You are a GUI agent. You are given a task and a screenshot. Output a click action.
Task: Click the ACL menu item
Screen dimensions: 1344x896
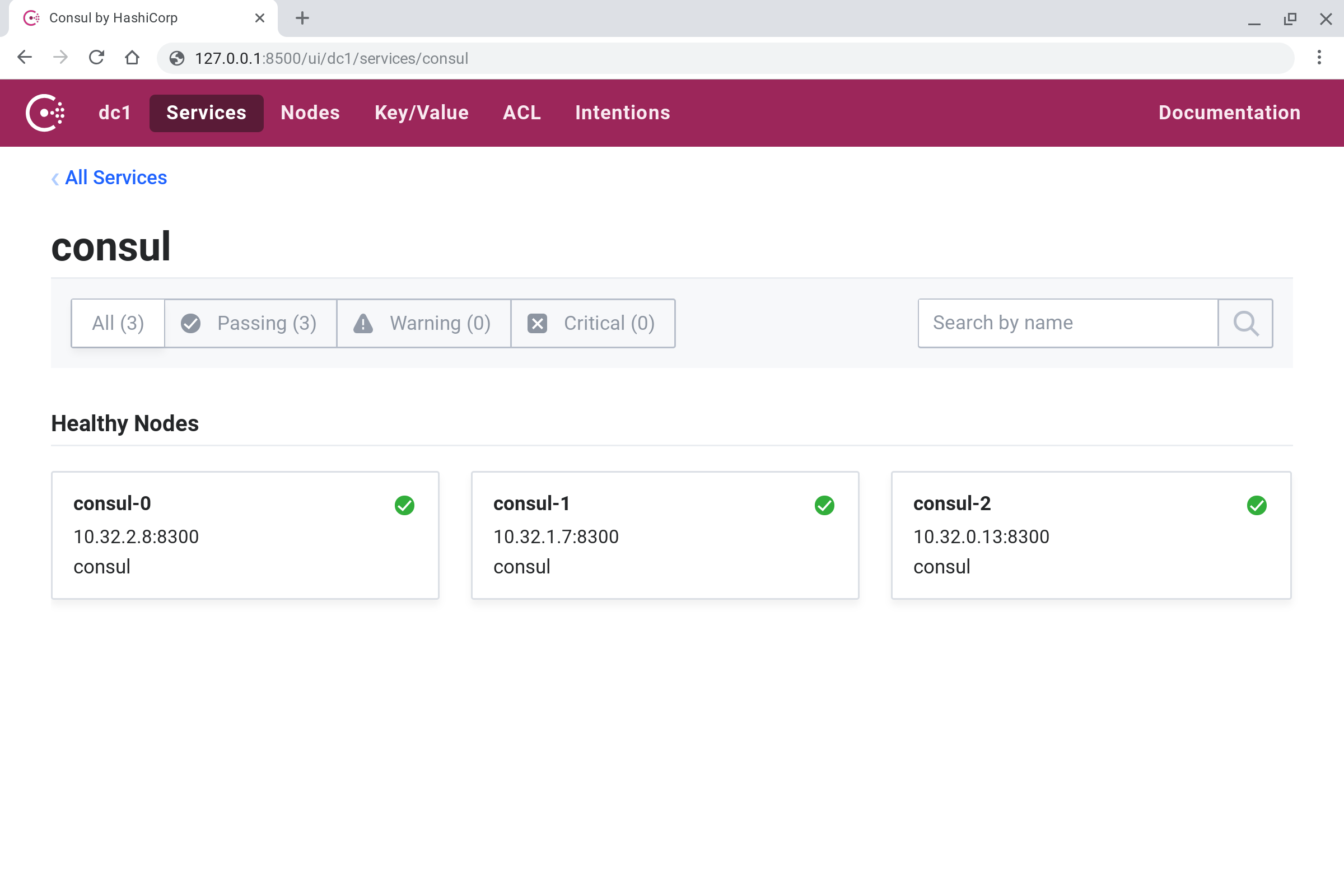(x=522, y=112)
